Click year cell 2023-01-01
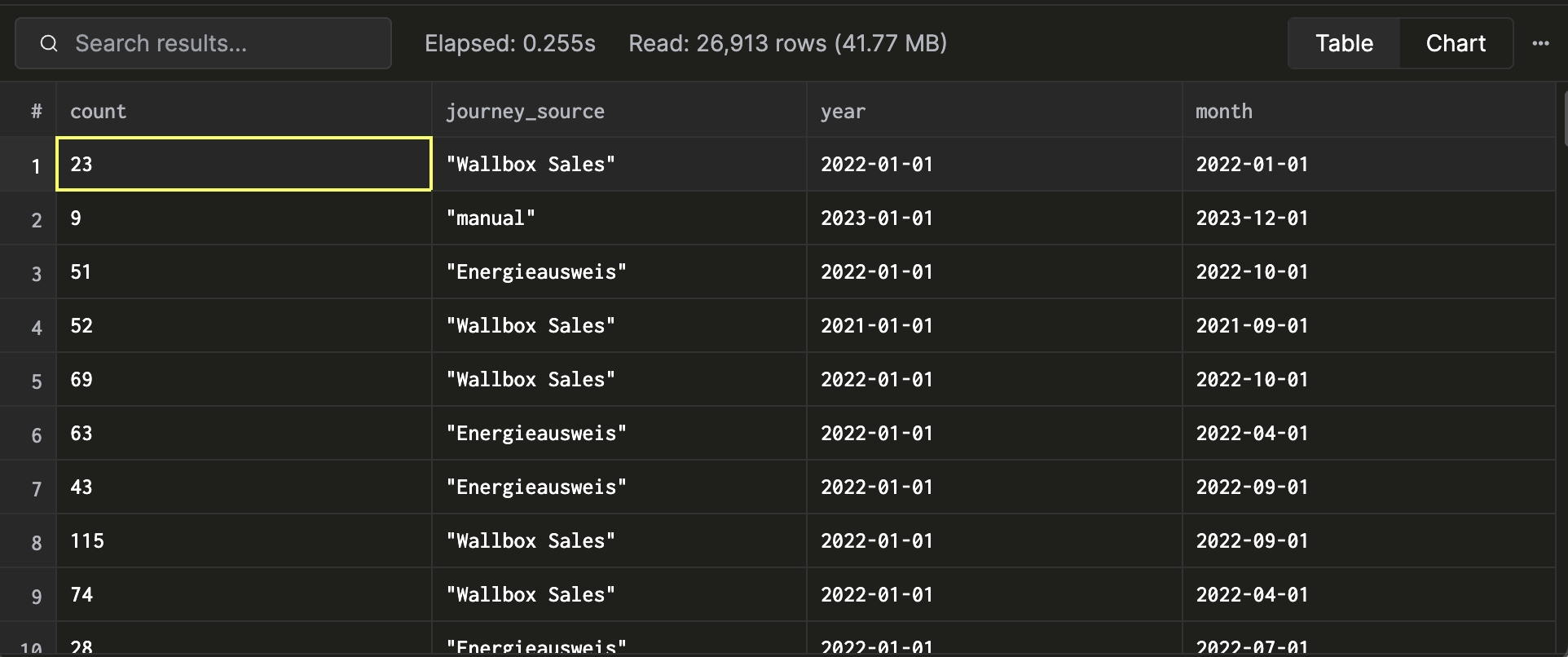 (994, 218)
